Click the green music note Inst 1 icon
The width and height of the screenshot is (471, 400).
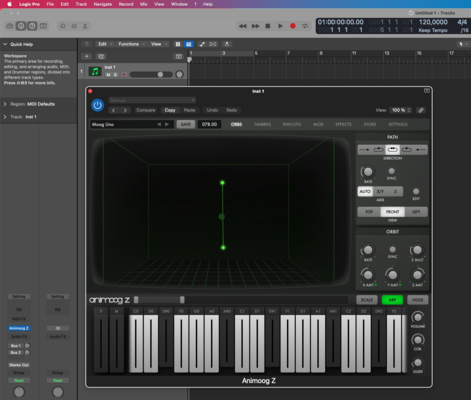95,71
